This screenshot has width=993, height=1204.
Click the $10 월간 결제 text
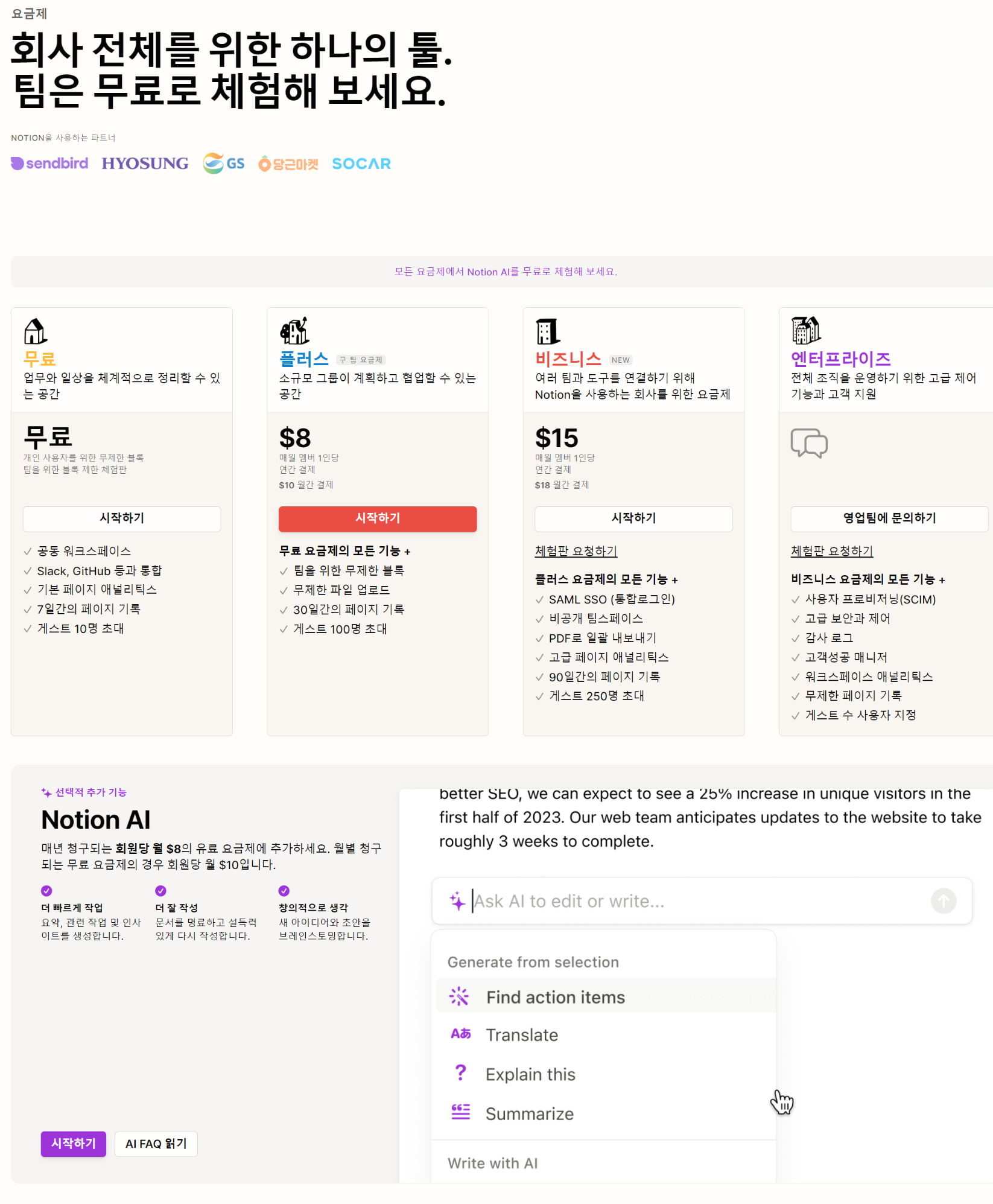[306, 485]
